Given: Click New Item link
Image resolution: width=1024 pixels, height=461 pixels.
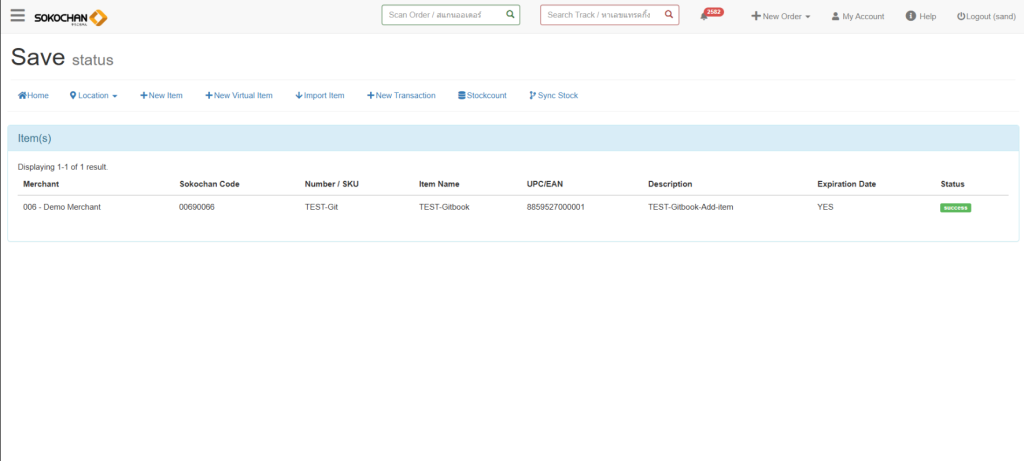Looking at the screenshot, I should coord(161,95).
